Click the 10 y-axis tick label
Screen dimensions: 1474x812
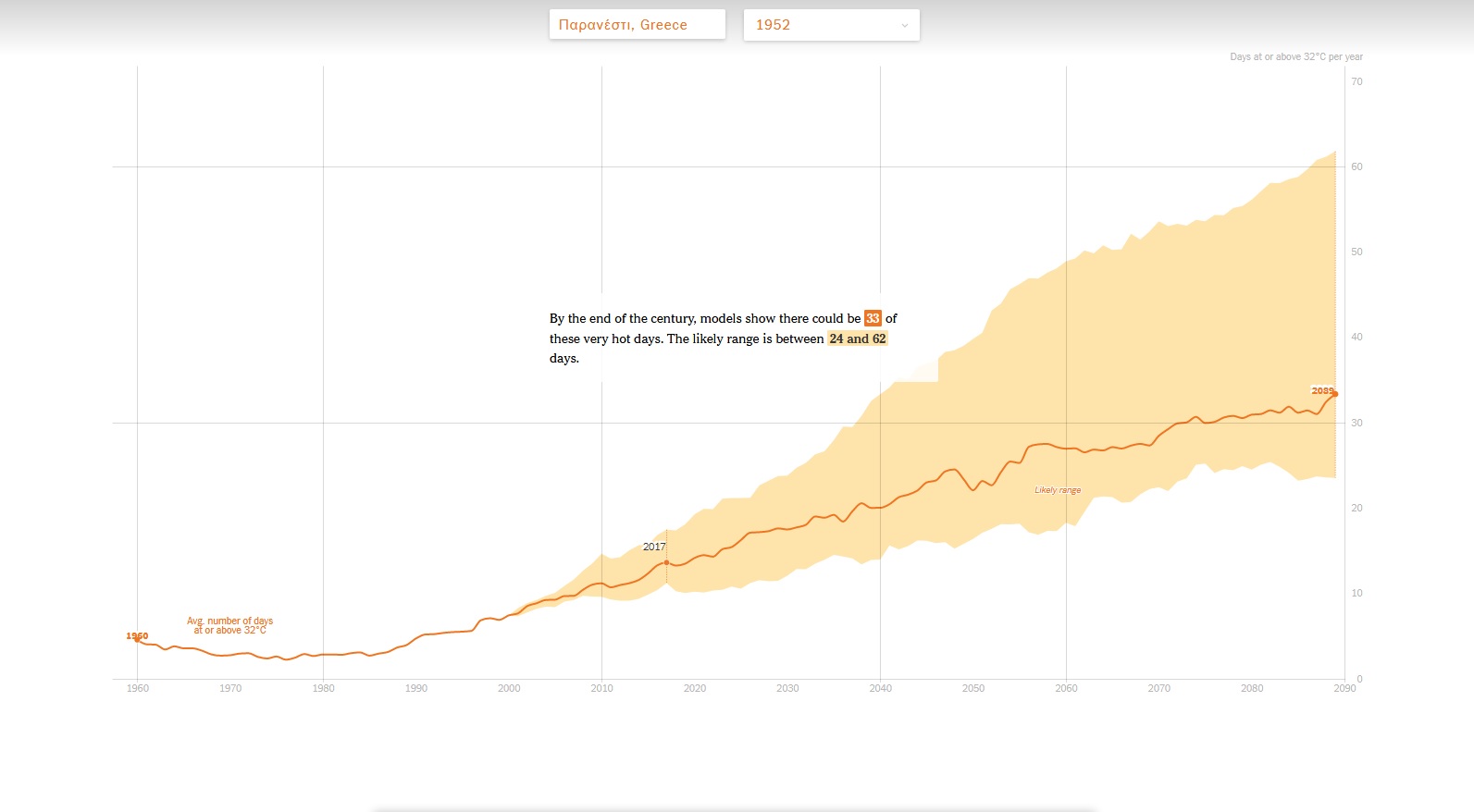click(x=1356, y=593)
